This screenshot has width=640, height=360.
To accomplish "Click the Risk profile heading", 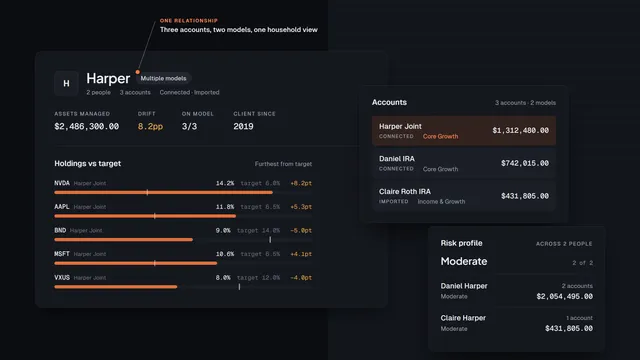I will click(461, 243).
